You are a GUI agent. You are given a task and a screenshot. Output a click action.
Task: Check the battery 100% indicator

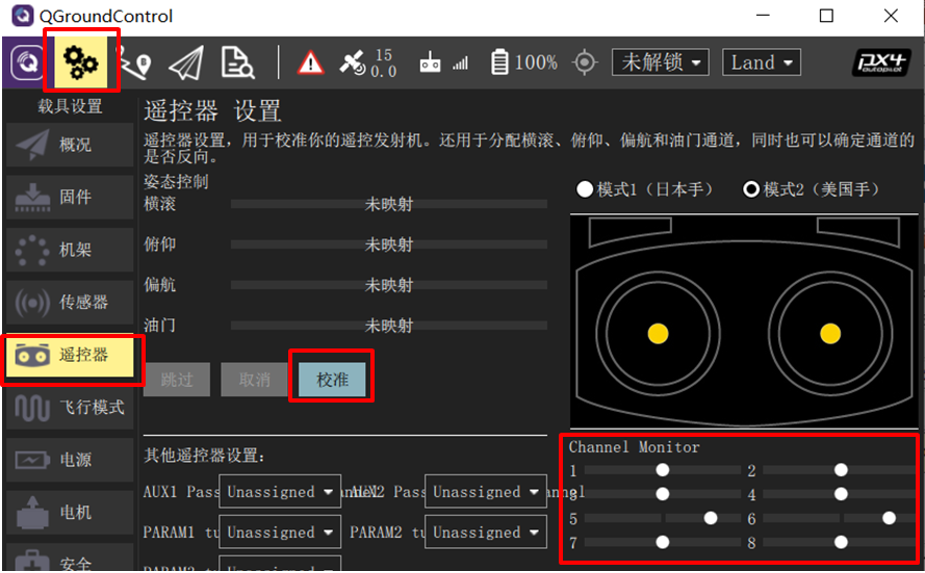[524, 63]
